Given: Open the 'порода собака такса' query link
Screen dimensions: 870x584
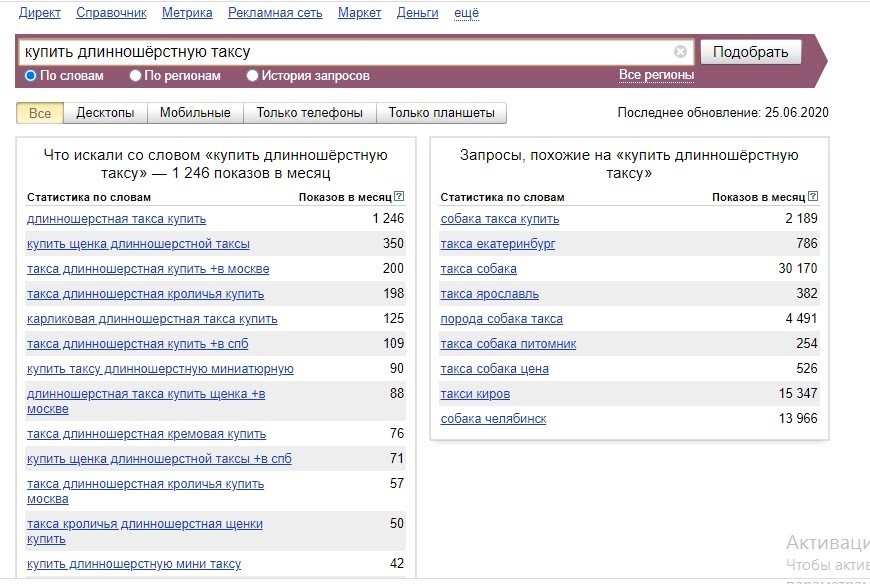Looking at the screenshot, I should [x=501, y=319].
